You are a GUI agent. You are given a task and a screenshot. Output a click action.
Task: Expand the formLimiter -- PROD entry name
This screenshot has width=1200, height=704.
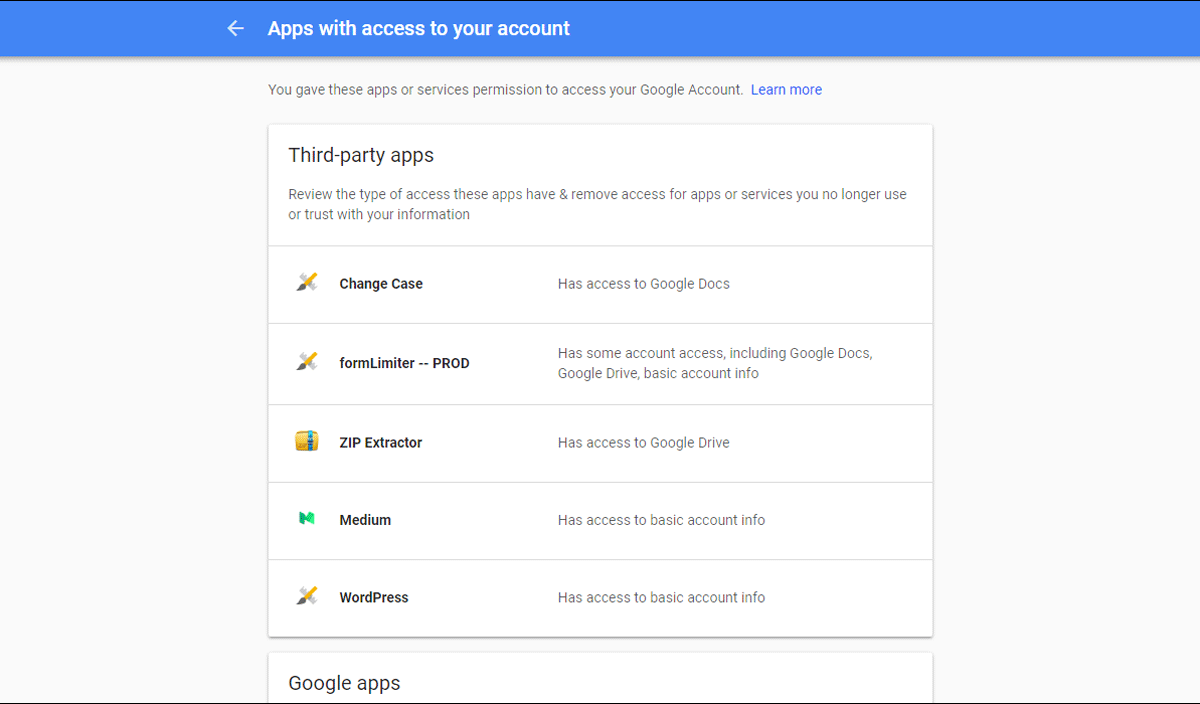404,363
